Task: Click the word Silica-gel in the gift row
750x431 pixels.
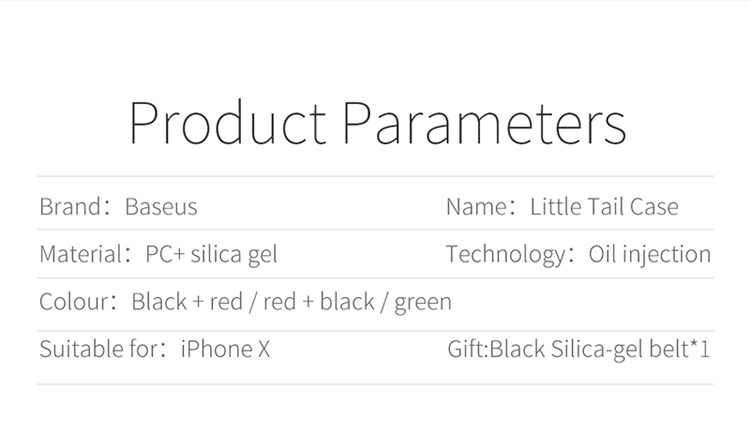Action: pyautogui.click(x=596, y=349)
